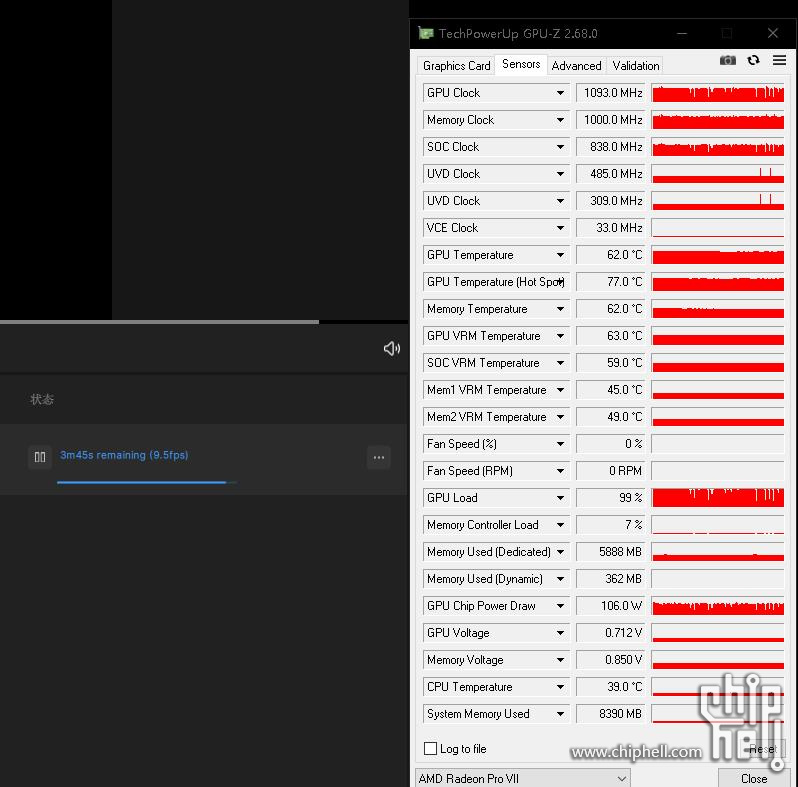The image size is (798, 787).
Task: Switch to the Graphics Card tab
Action: point(457,66)
